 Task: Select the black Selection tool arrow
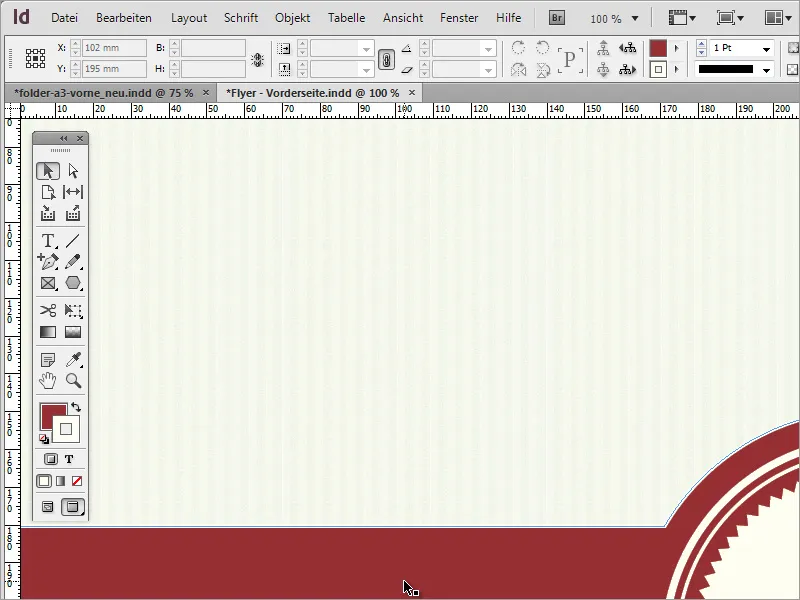point(47,170)
